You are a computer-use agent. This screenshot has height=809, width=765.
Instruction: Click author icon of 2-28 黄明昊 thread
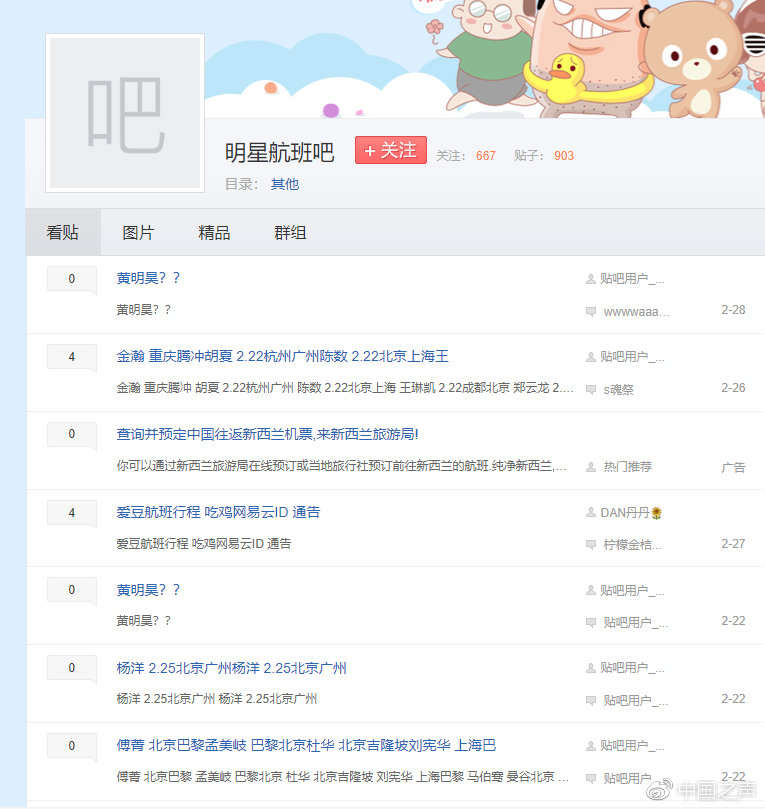[x=591, y=279]
